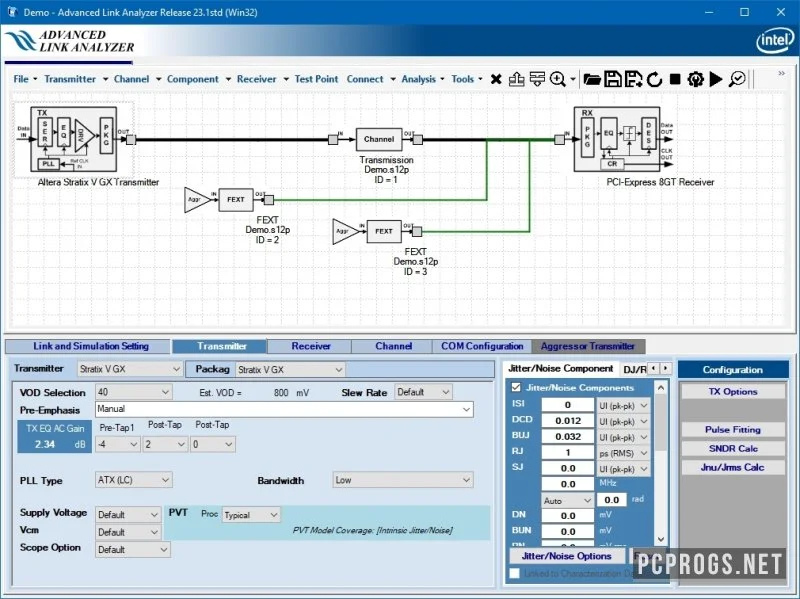Open the PLL Type ATX (LC) dropdown
The width and height of the screenshot is (800, 599).
click(134, 480)
